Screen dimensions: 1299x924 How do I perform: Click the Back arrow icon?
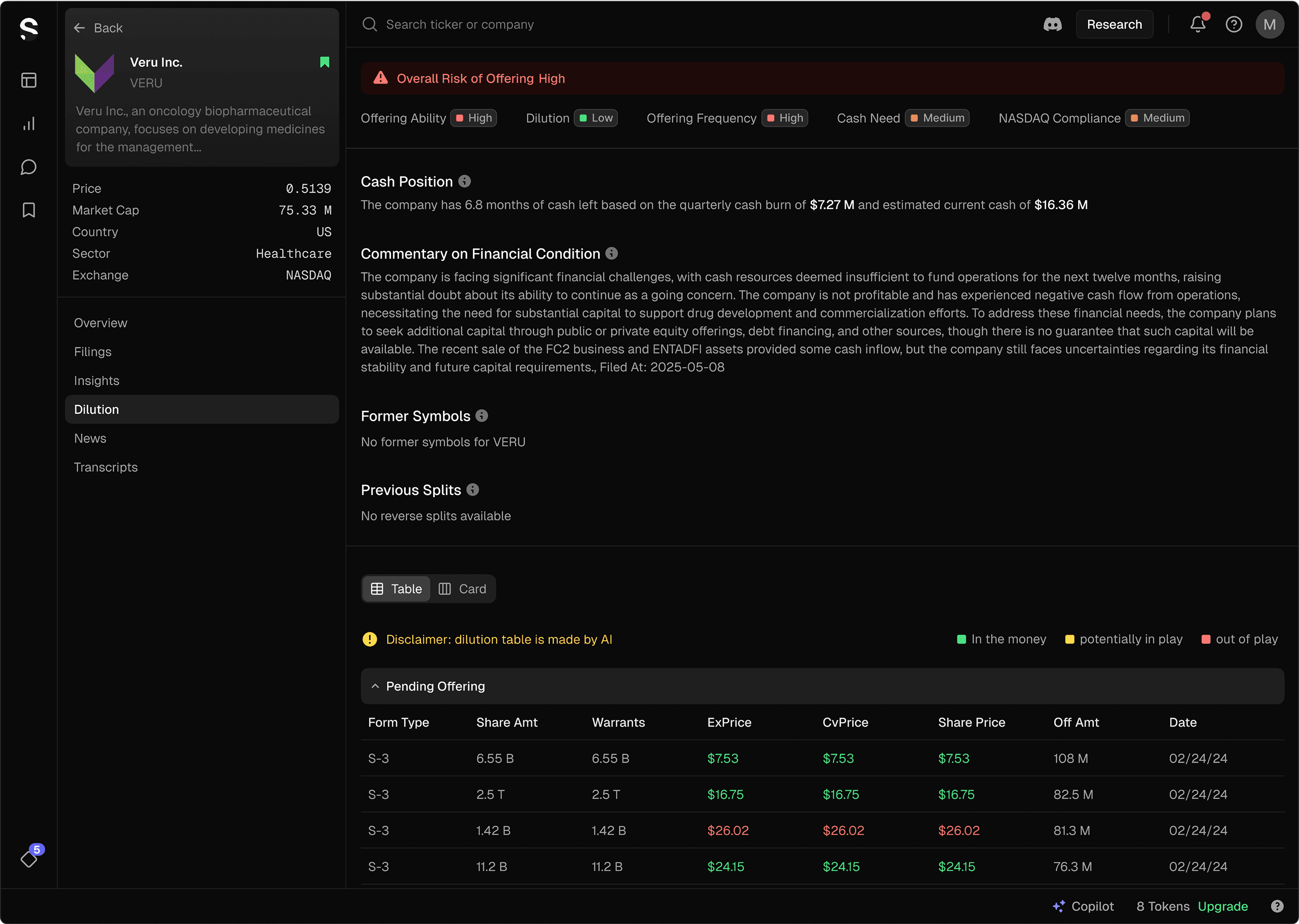(x=79, y=28)
